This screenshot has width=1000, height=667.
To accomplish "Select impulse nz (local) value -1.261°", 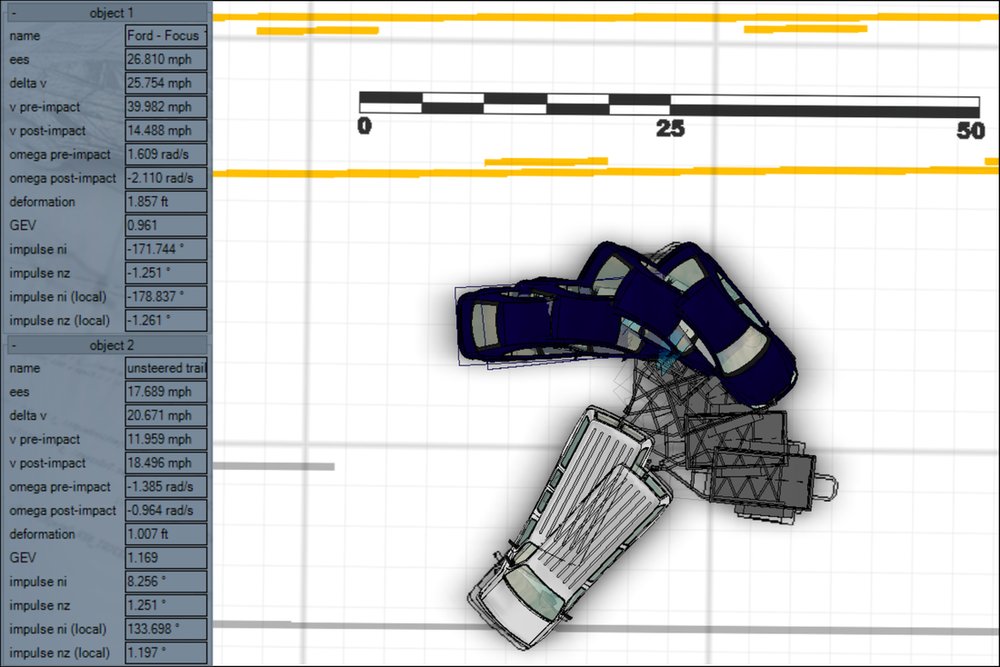I will [166, 320].
